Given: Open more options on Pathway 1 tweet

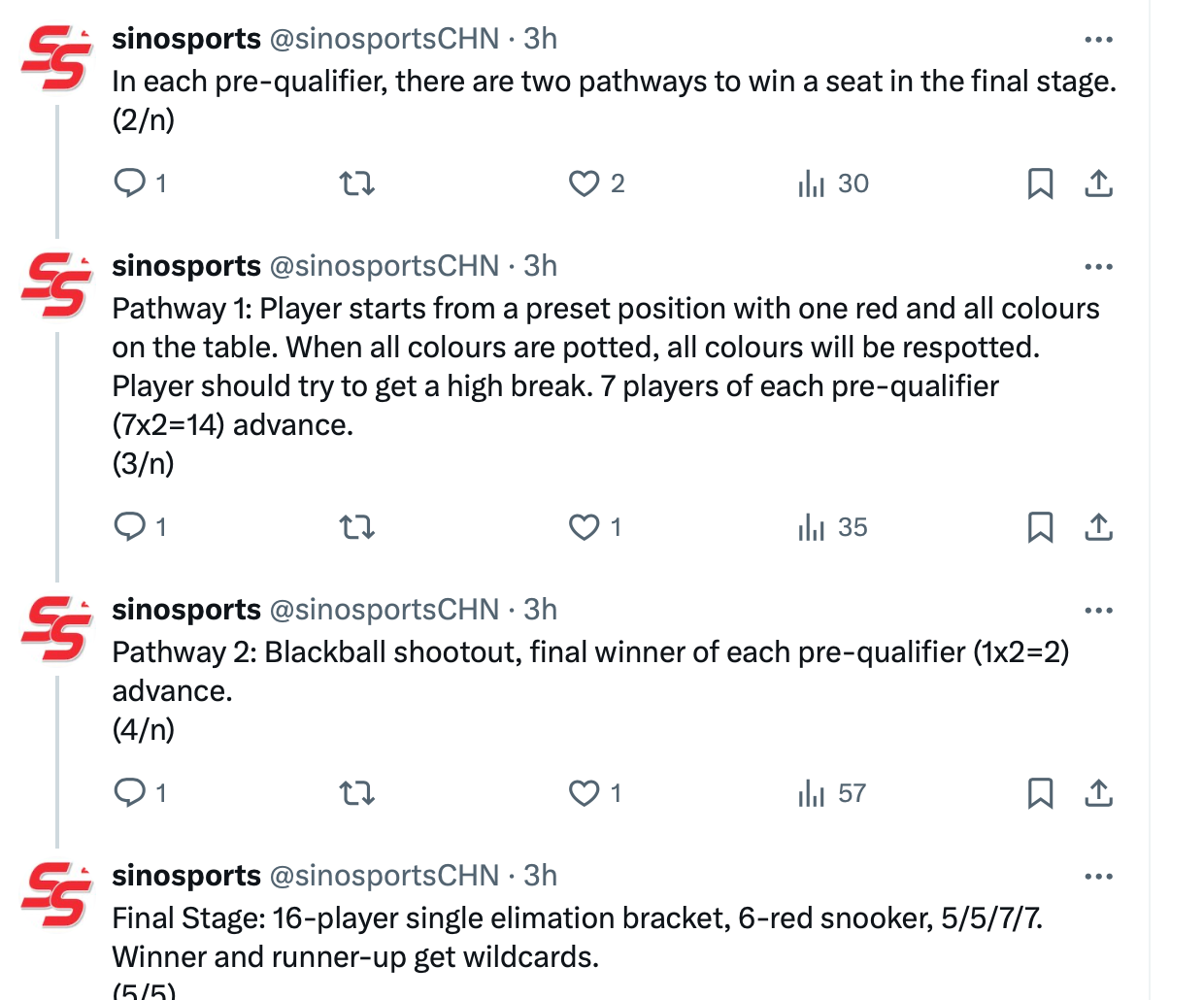Looking at the screenshot, I should [1098, 267].
